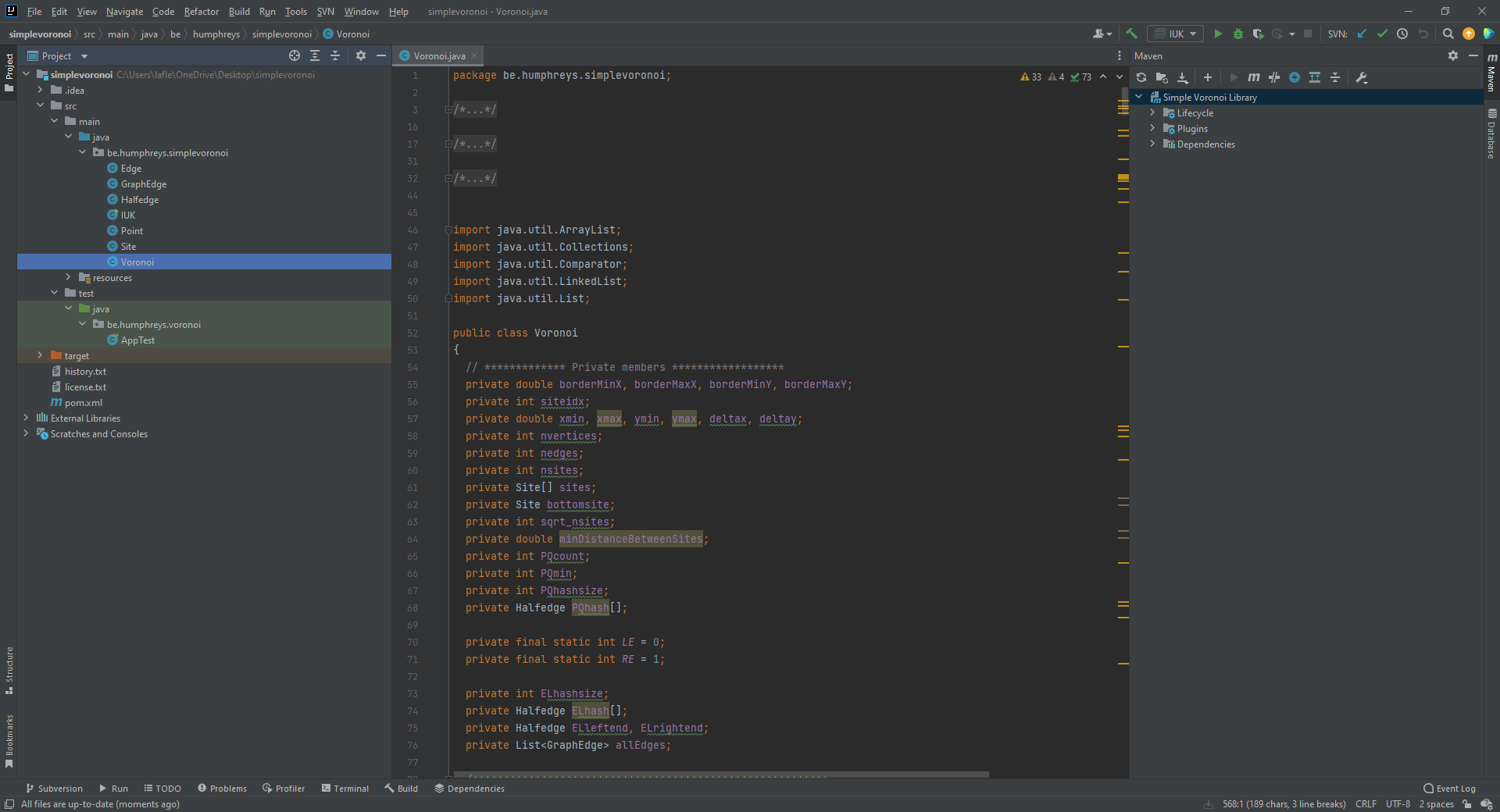Click the green Run button in toolbar

click(1217, 34)
